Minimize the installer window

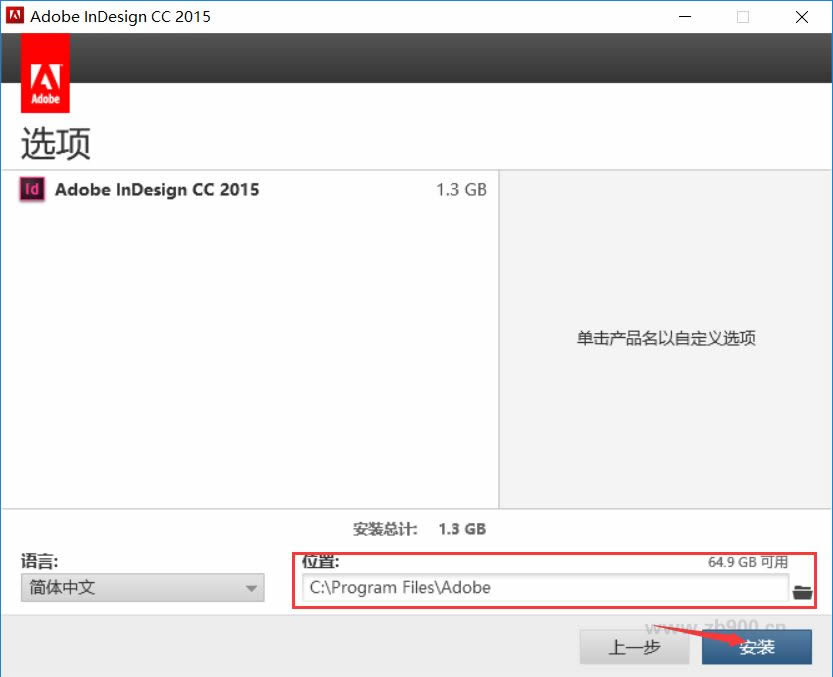(684, 17)
